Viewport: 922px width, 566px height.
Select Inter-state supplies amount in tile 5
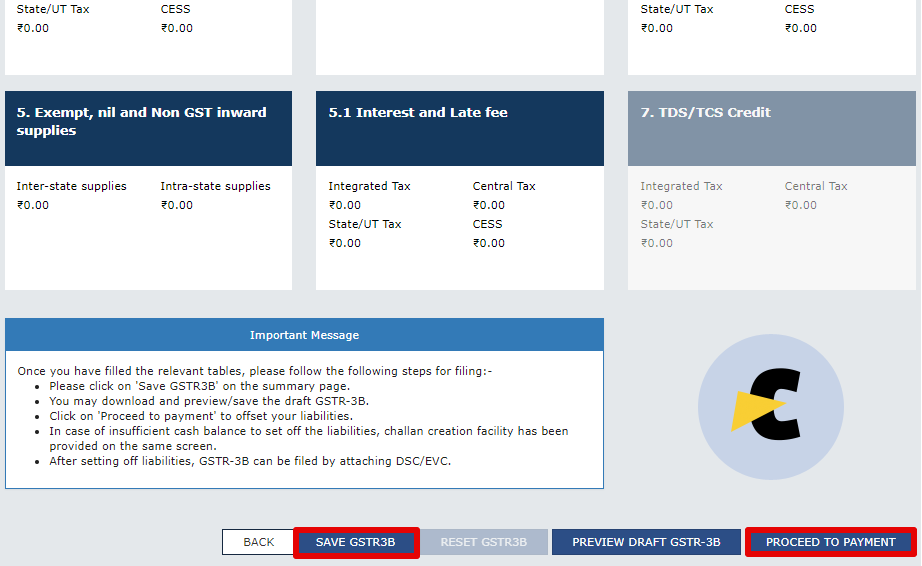pos(33,205)
